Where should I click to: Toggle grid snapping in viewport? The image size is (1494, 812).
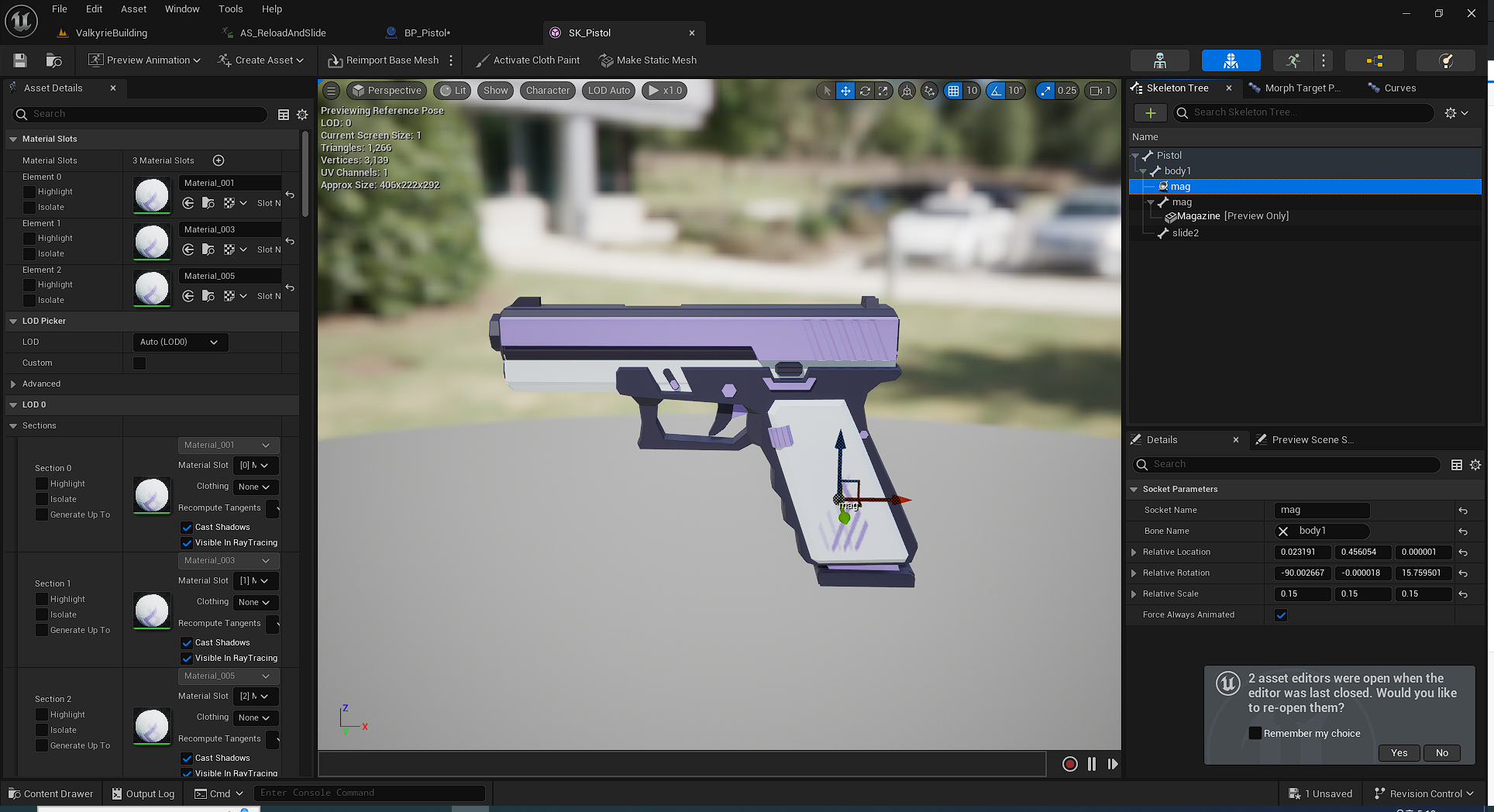pyautogui.click(x=953, y=91)
